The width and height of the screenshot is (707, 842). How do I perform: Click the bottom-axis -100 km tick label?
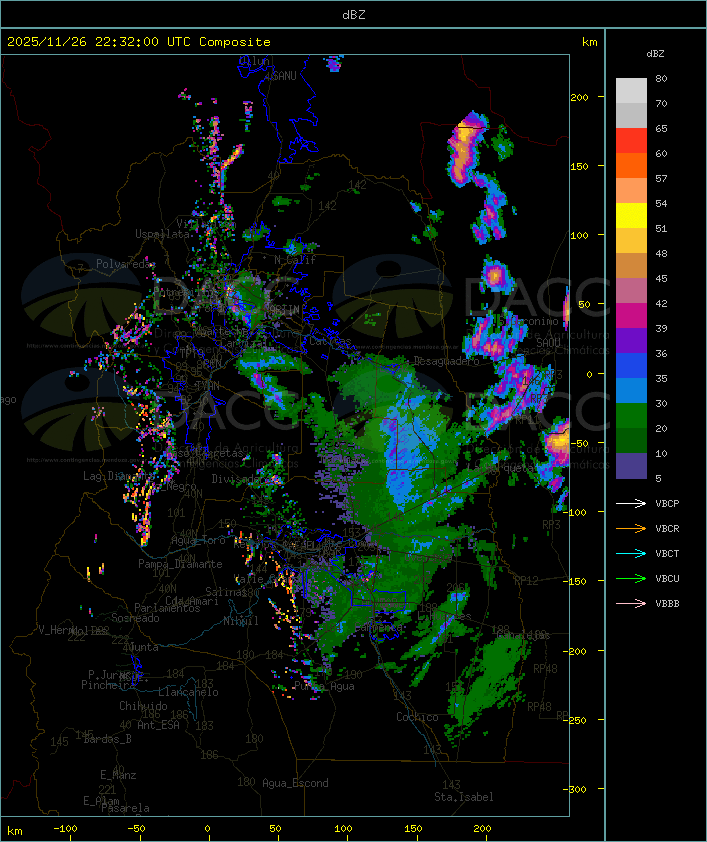point(65,829)
